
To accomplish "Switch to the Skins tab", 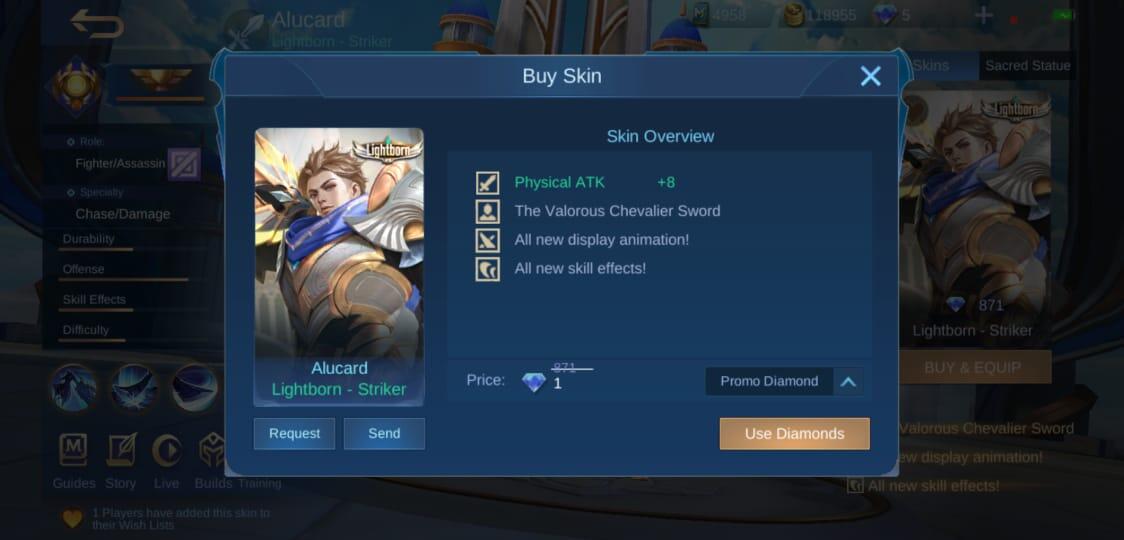I will coord(930,66).
